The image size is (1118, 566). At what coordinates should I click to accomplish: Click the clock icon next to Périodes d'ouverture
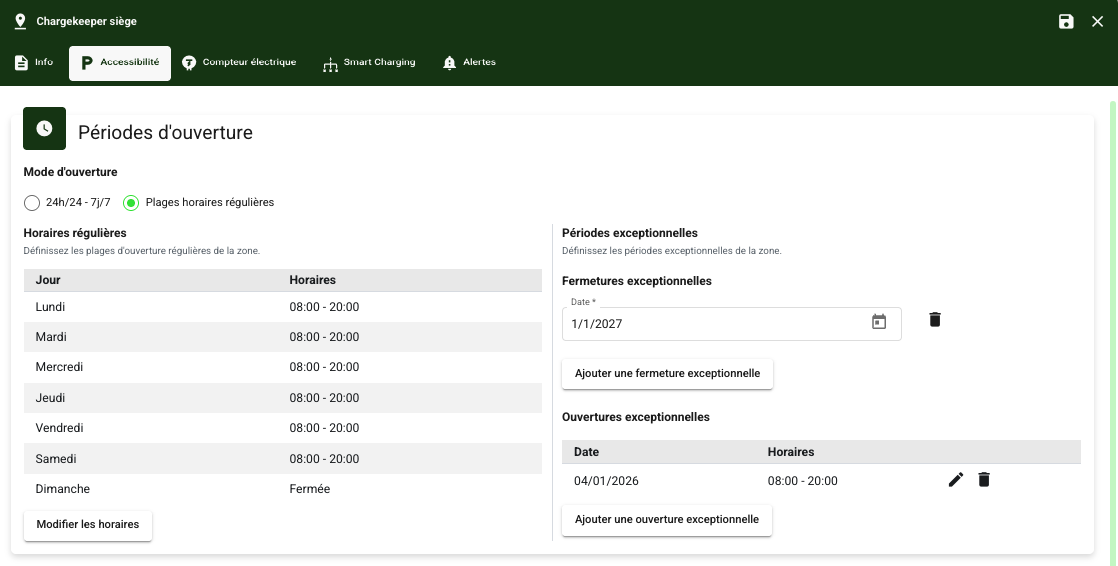point(44,129)
